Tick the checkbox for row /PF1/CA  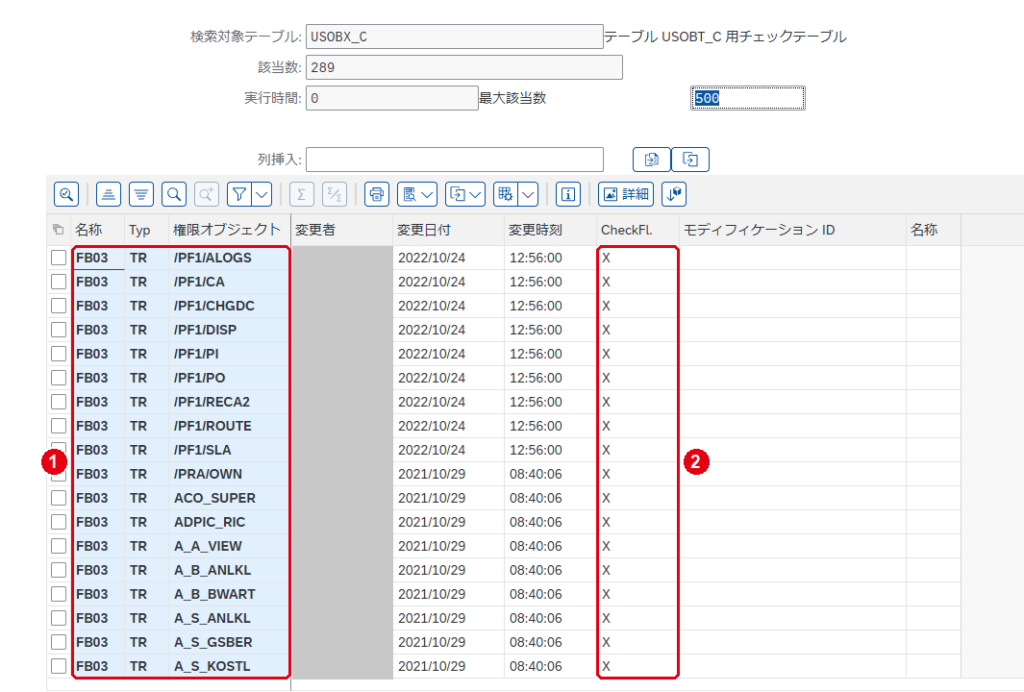59,282
